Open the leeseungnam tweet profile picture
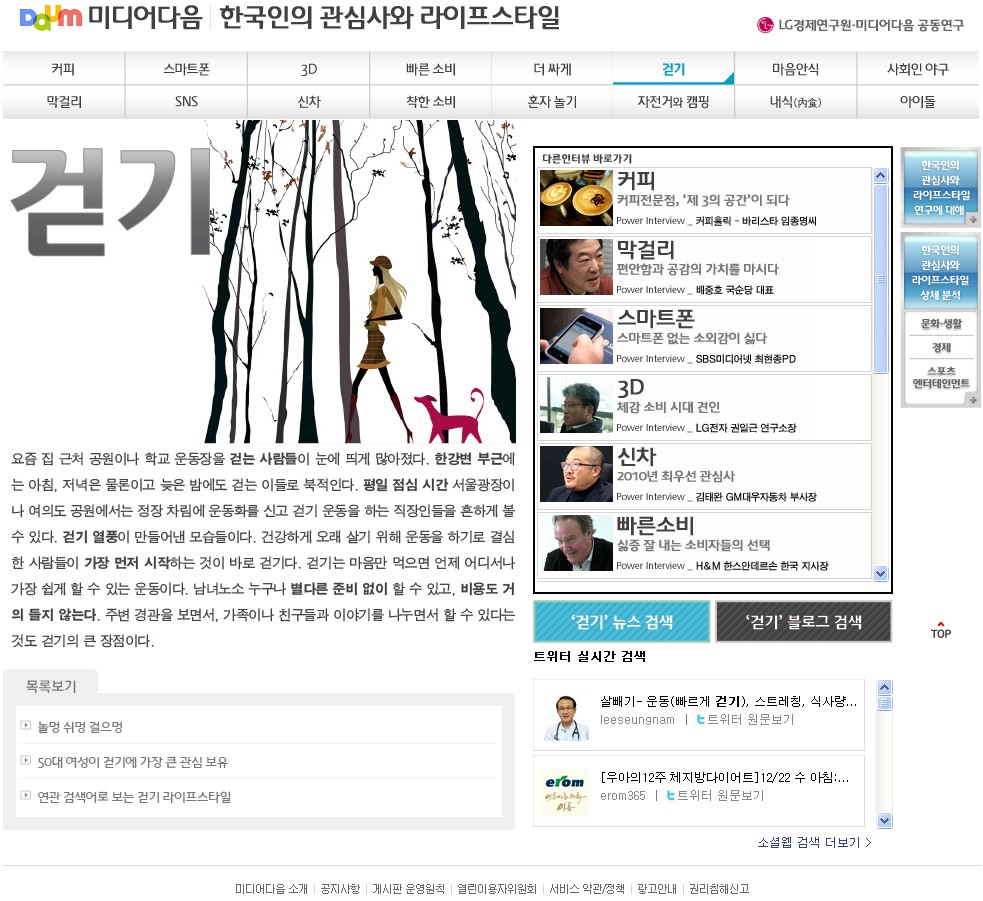 point(565,717)
